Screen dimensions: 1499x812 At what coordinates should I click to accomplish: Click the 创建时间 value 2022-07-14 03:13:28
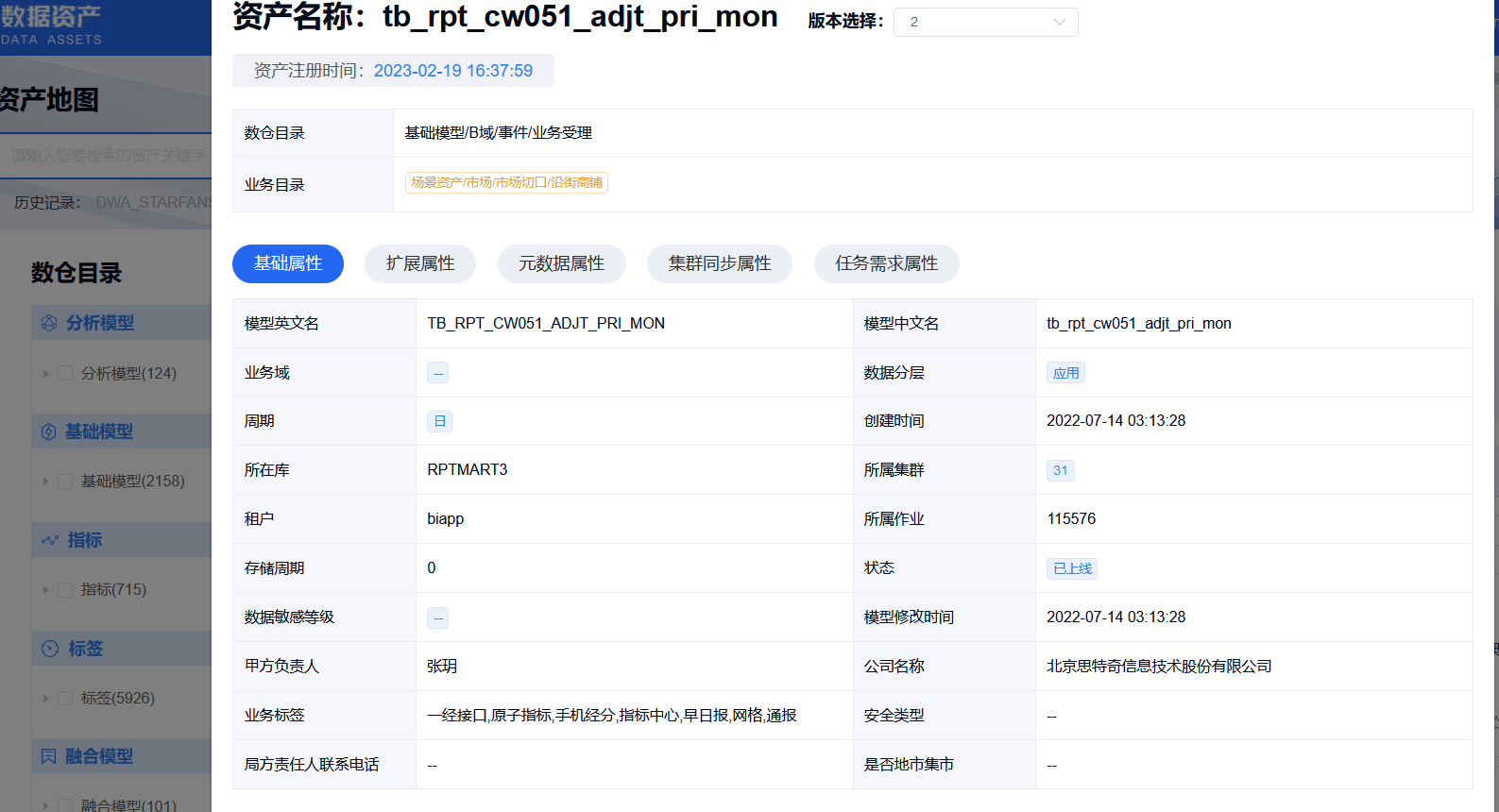[x=1116, y=421]
